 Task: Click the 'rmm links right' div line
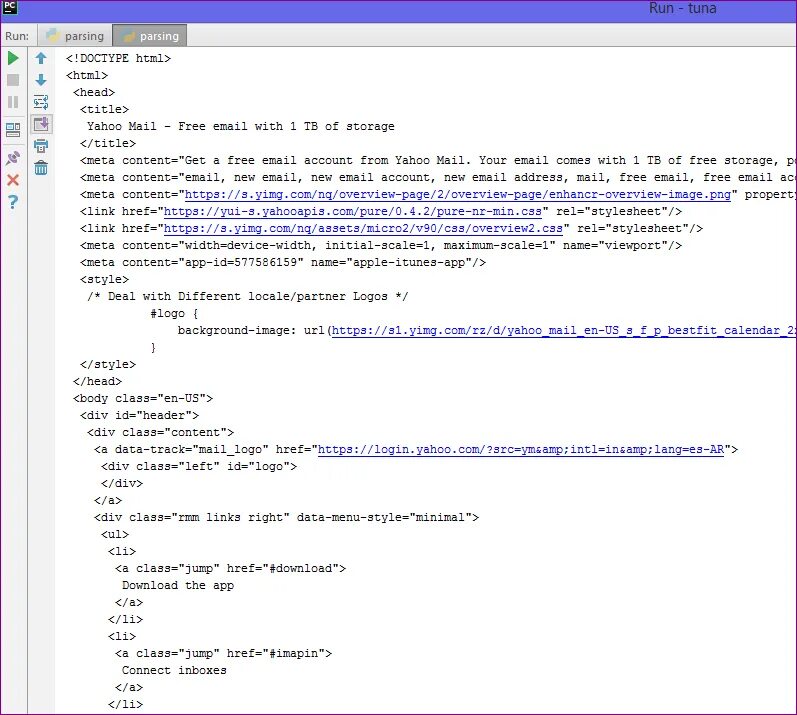(x=286, y=517)
